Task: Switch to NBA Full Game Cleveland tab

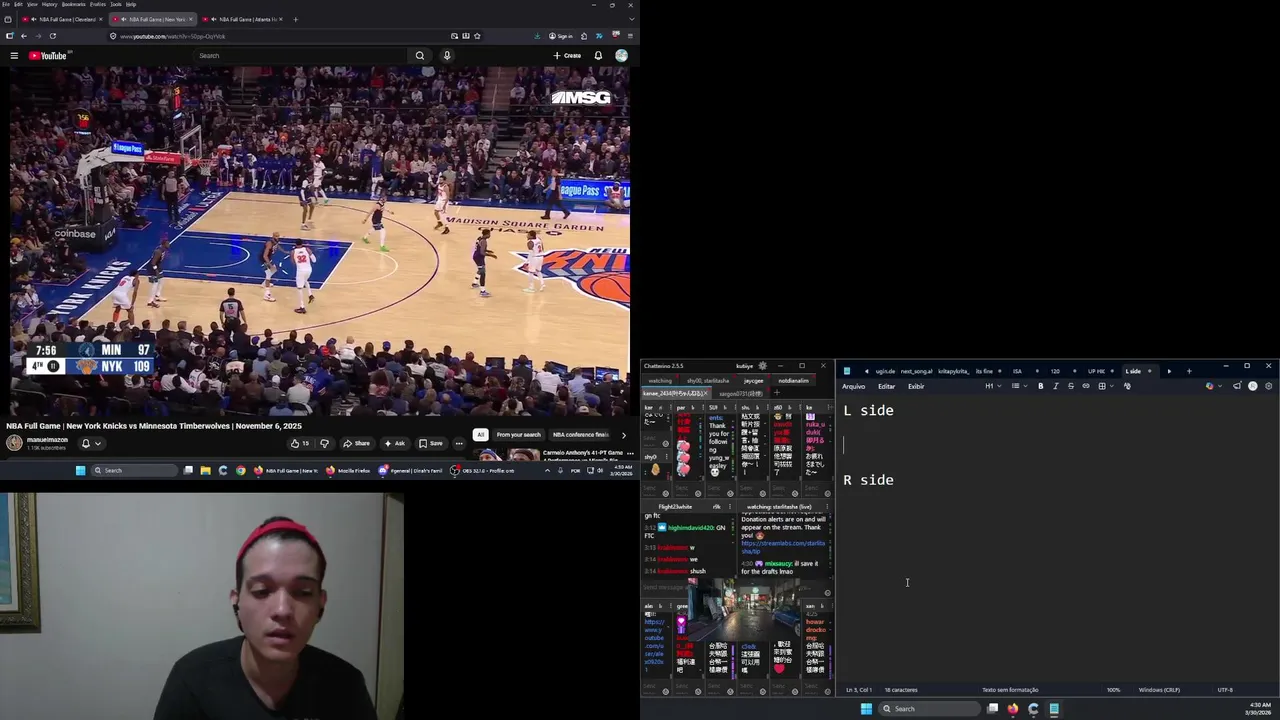Action: (63, 19)
